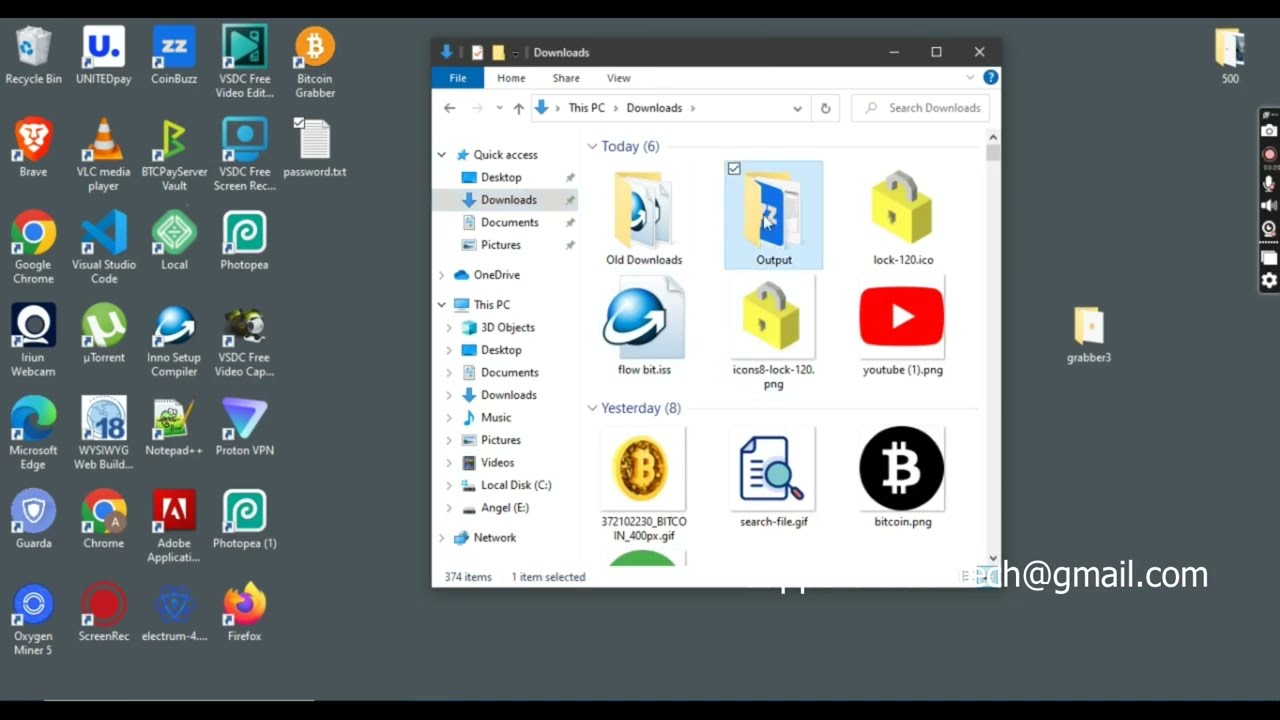
Task: Select Desktop under Quick access
Action: (x=501, y=178)
